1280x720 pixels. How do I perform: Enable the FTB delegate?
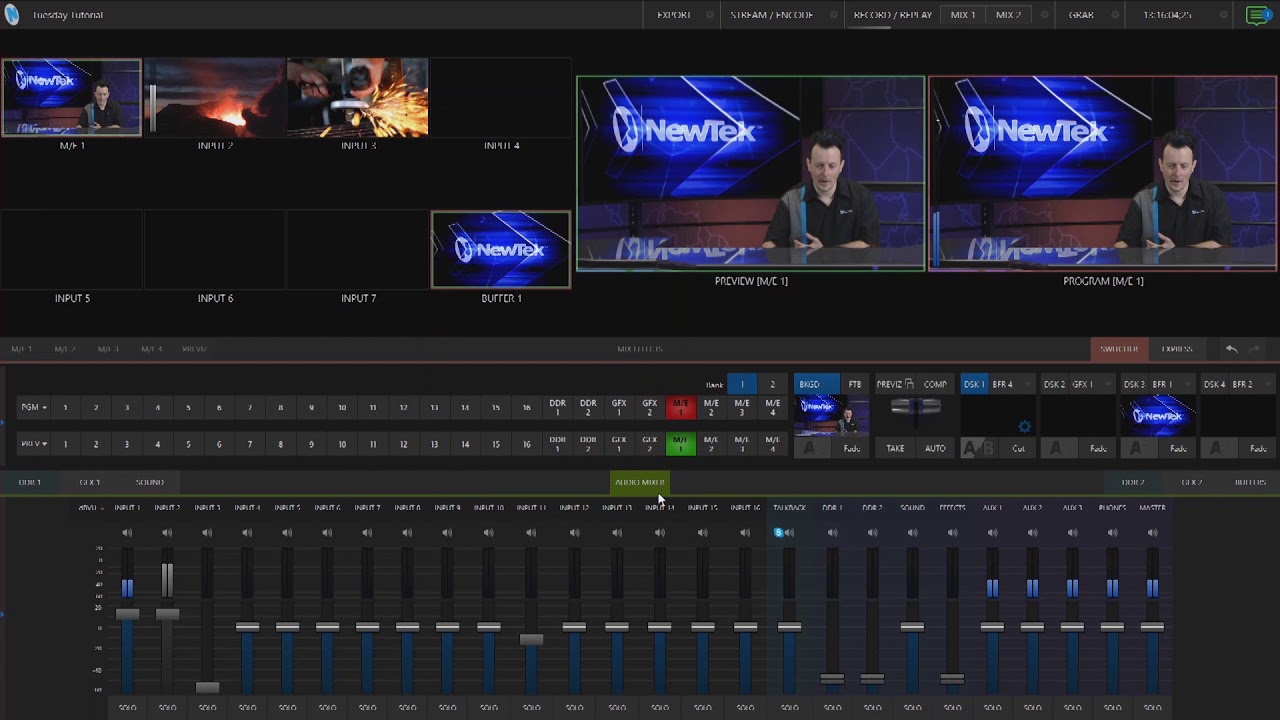click(855, 384)
